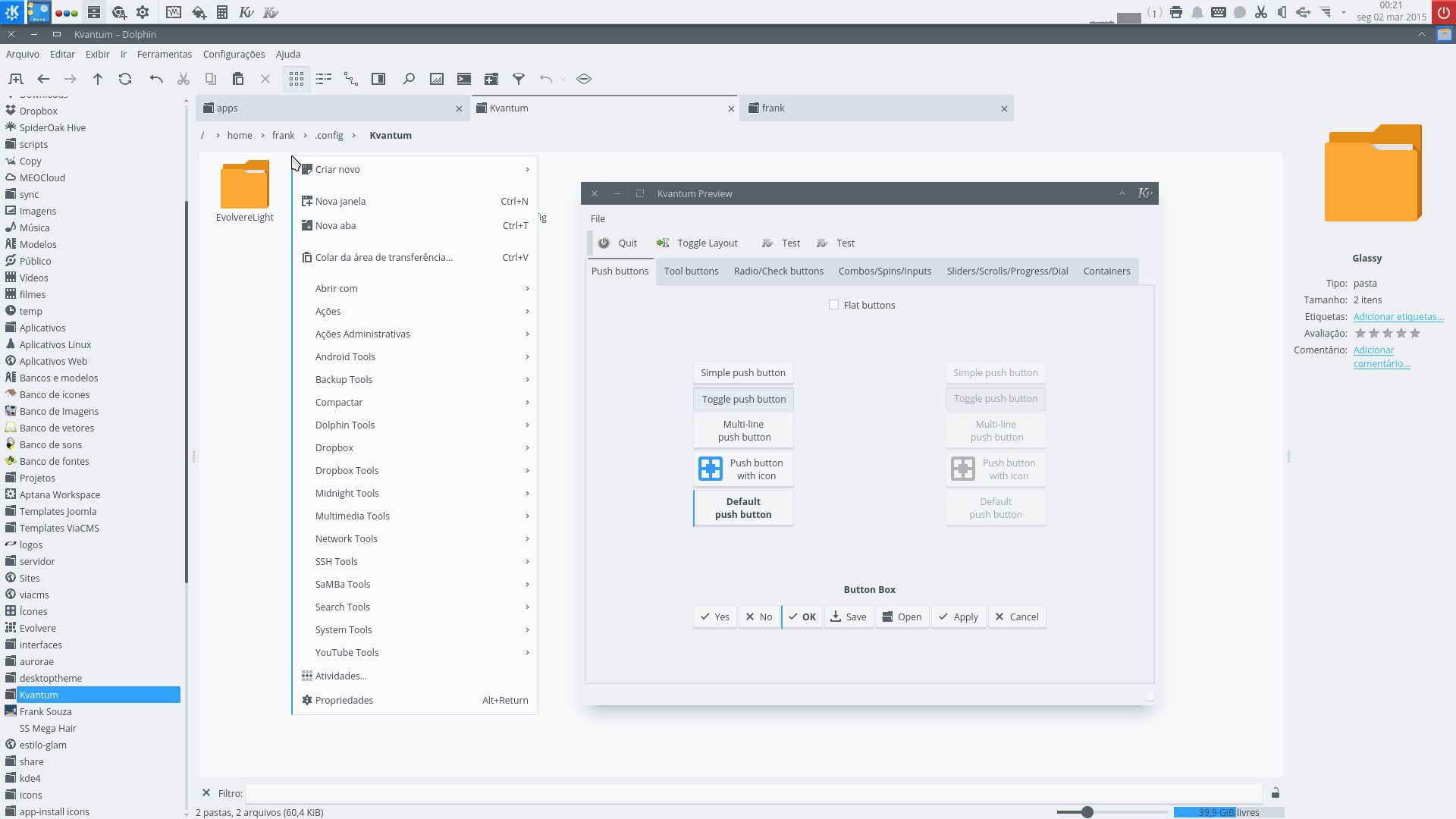Switch to Compact list view mode
This screenshot has height=819, width=1456.
(324, 79)
